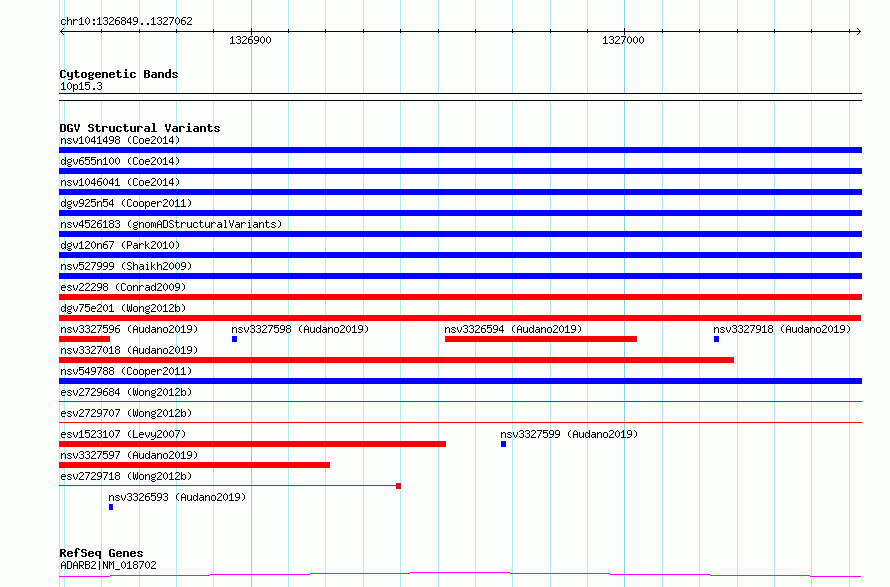Click the red end block of esv2729718
This screenshot has height=587, width=890.
[398, 486]
